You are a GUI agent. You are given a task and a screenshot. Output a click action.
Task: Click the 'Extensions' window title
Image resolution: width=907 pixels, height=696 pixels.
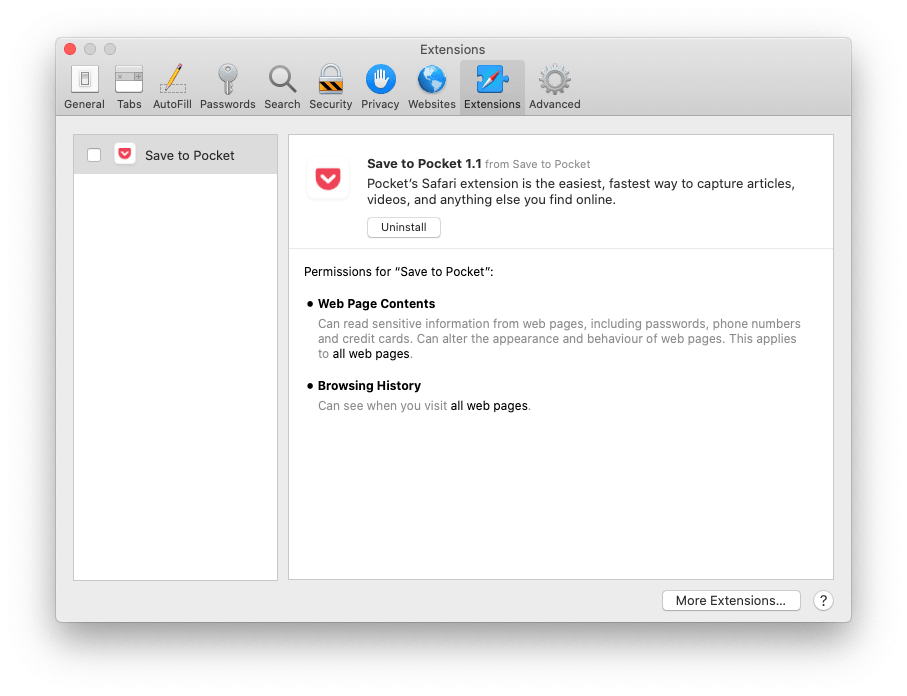click(452, 49)
